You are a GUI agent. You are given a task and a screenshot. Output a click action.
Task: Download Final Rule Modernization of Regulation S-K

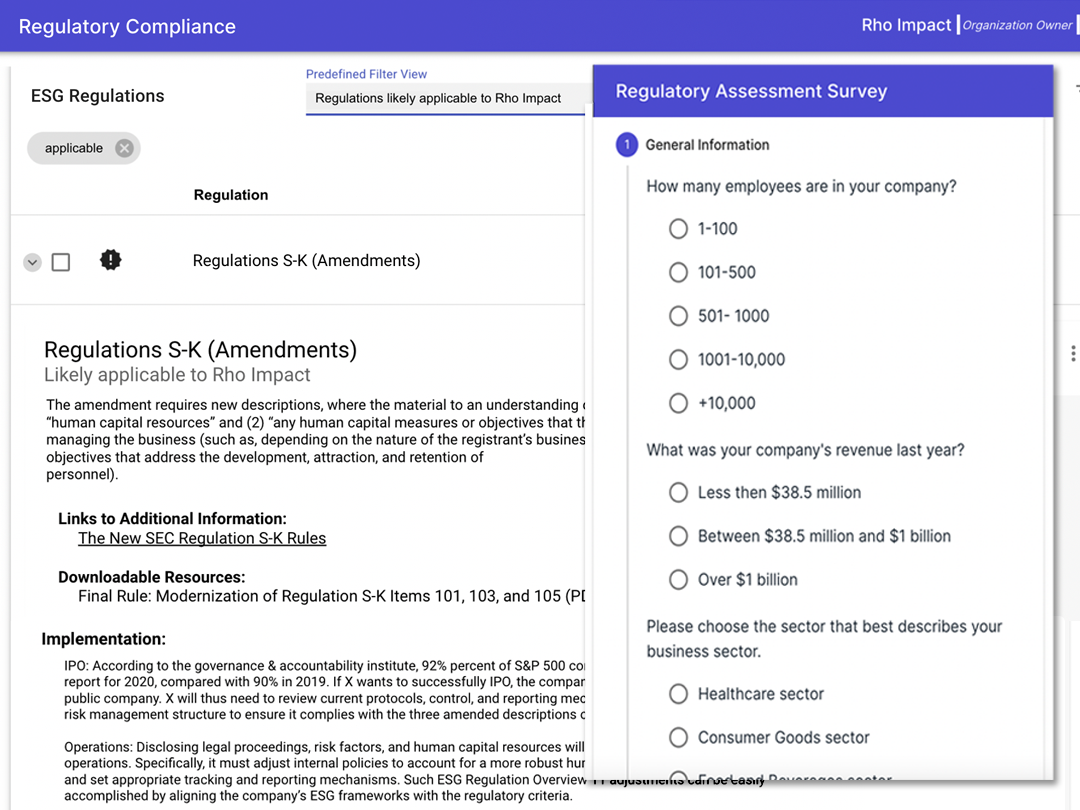pos(331,596)
